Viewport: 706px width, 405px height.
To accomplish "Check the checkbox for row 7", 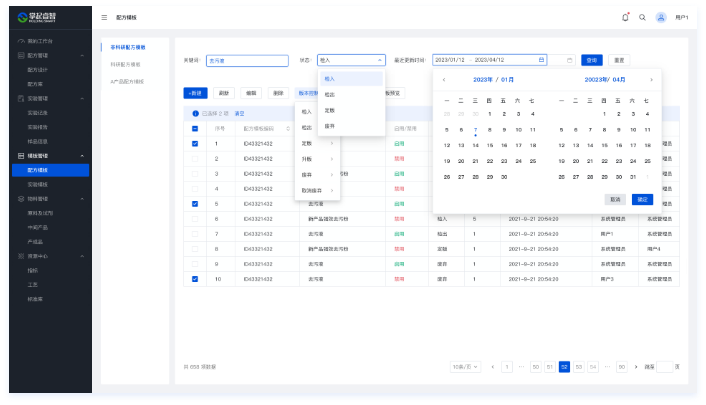I will (x=195, y=234).
